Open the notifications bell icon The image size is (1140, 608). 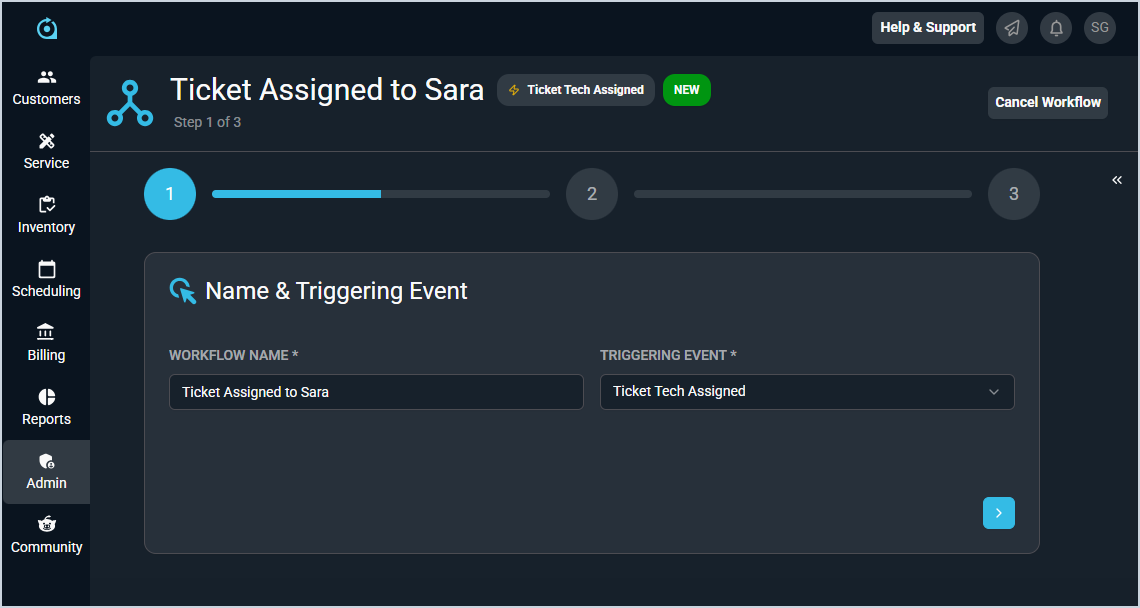pos(1056,28)
